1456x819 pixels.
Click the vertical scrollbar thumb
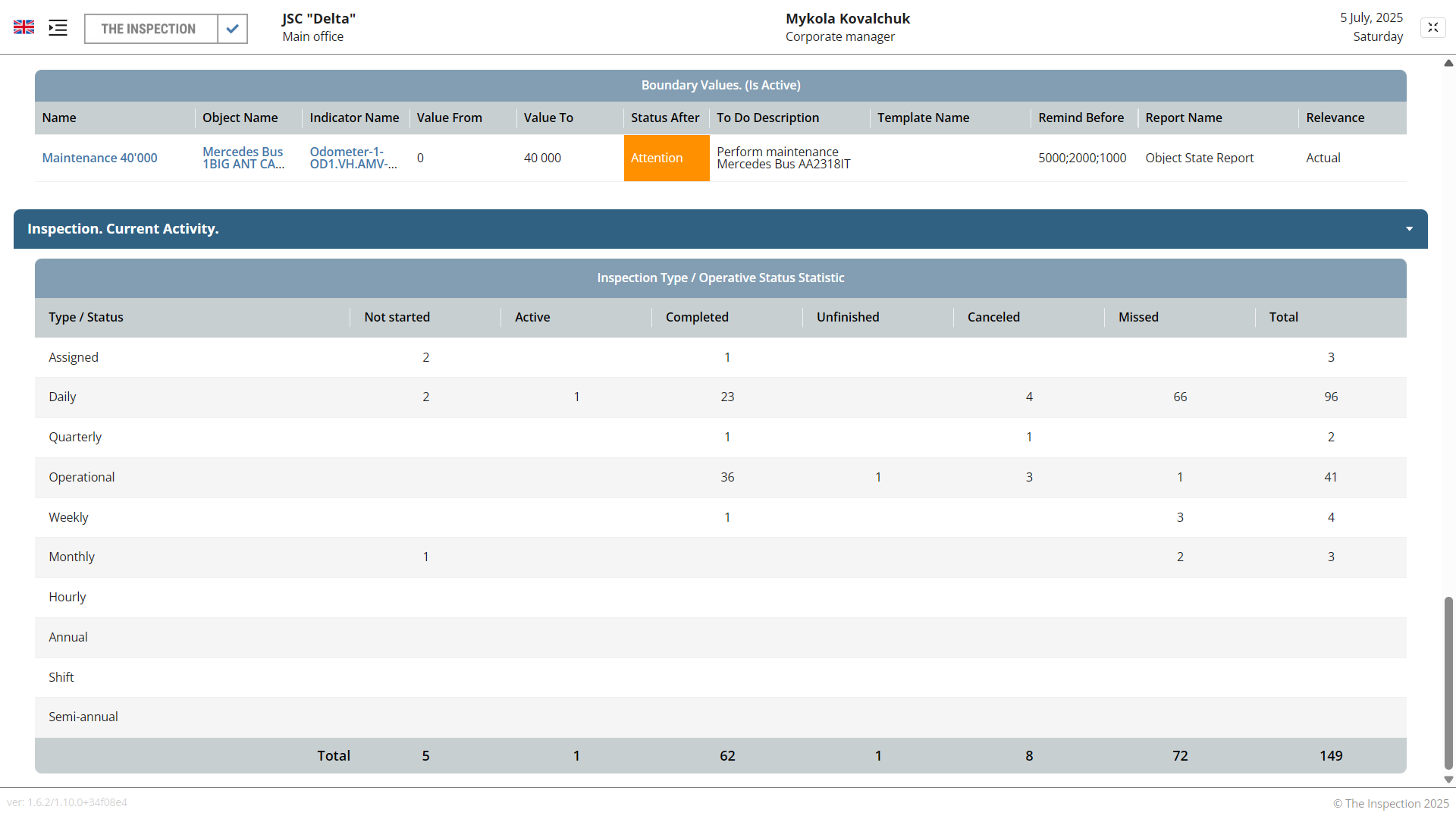[1449, 682]
